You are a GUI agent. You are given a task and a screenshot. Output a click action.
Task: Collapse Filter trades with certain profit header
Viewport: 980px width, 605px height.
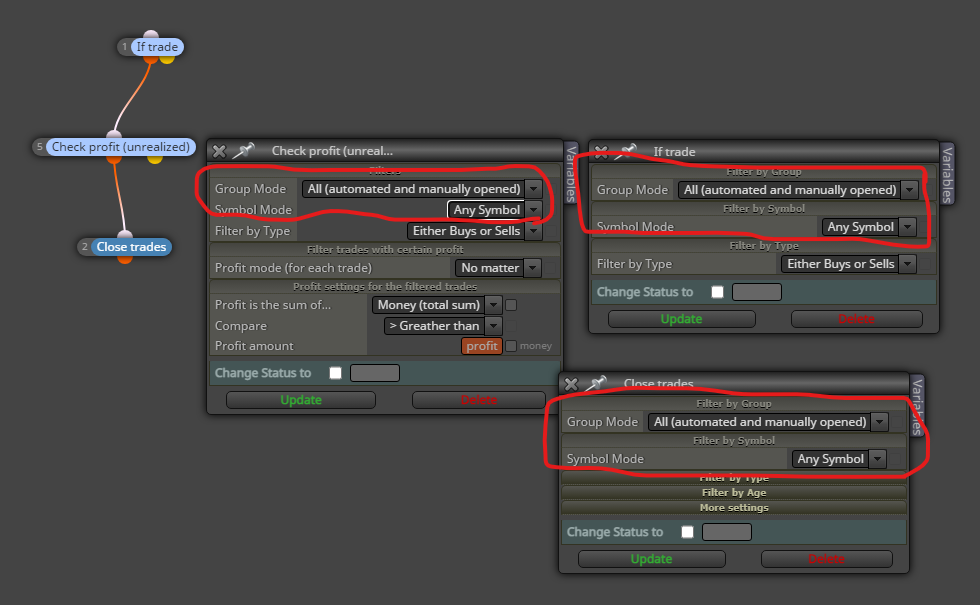pyautogui.click(x=385, y=249)
